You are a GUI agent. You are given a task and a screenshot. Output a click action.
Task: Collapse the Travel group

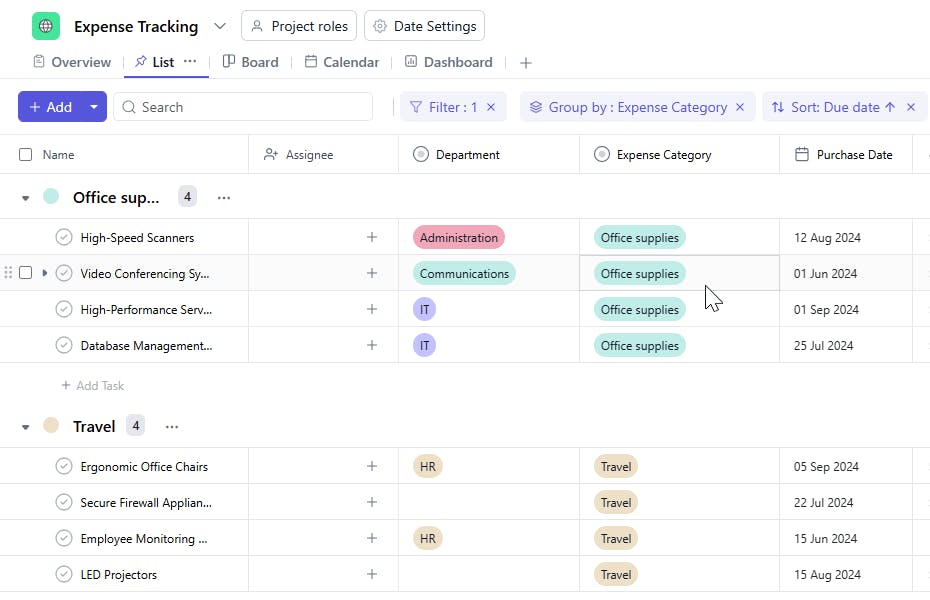pyautogui.click(x=26, y=427)
